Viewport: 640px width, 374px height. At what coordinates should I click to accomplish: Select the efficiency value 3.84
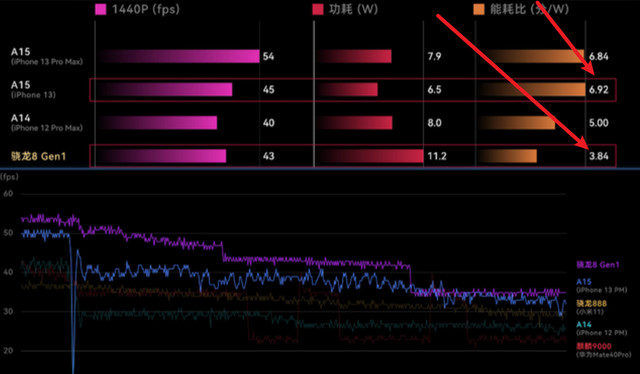tap(599, 156)
